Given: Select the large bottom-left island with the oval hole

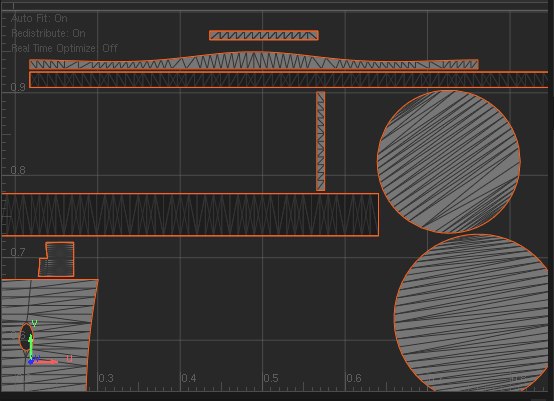Looking at the screenshot, I should (49, 335).
